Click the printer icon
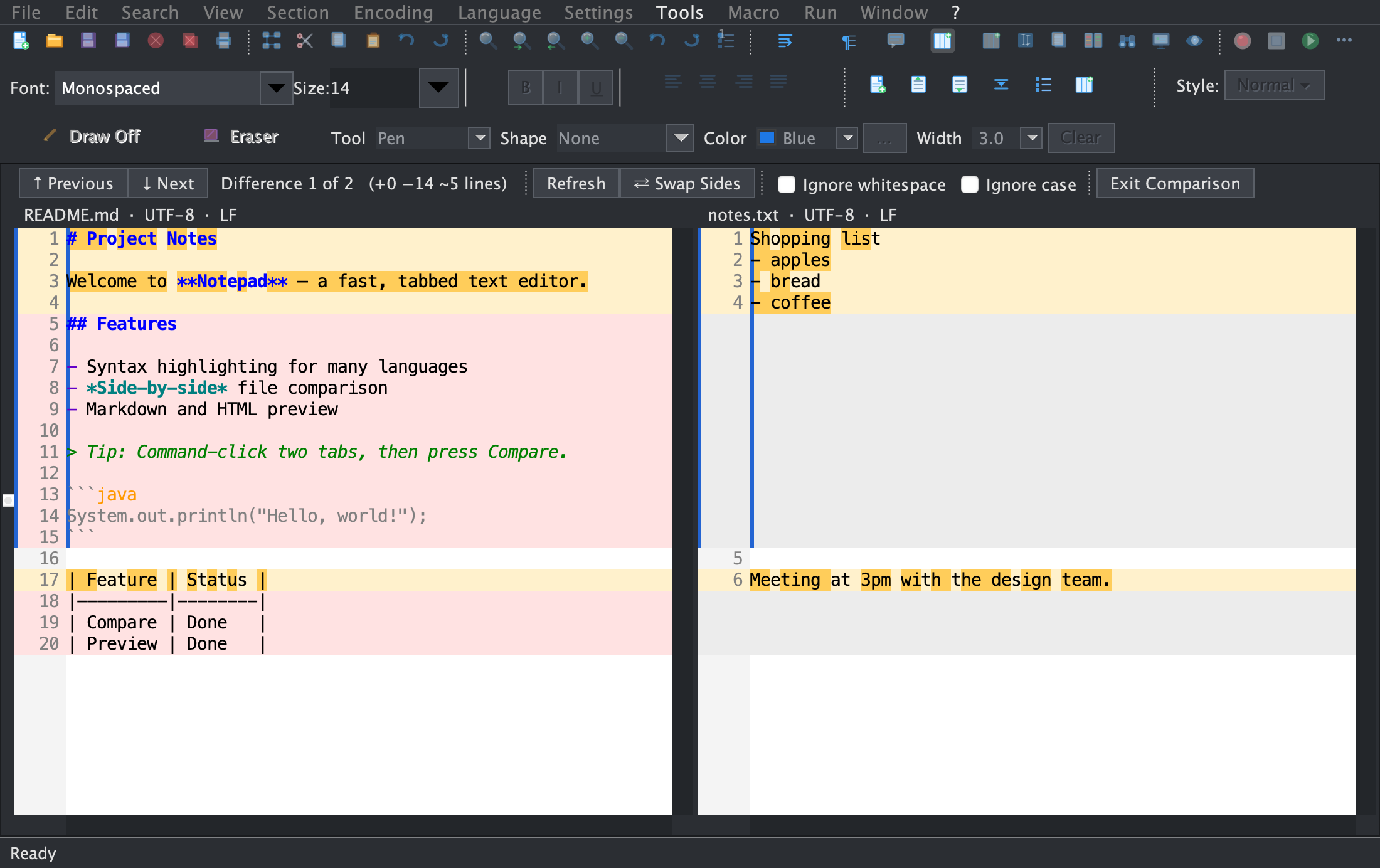Viewport: 1380px width, 868px height. pos(223,41)
